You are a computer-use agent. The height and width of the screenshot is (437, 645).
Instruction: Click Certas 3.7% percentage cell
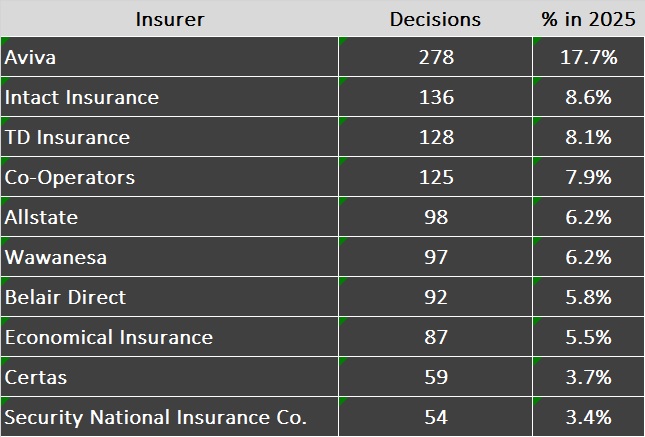[588, 377]
